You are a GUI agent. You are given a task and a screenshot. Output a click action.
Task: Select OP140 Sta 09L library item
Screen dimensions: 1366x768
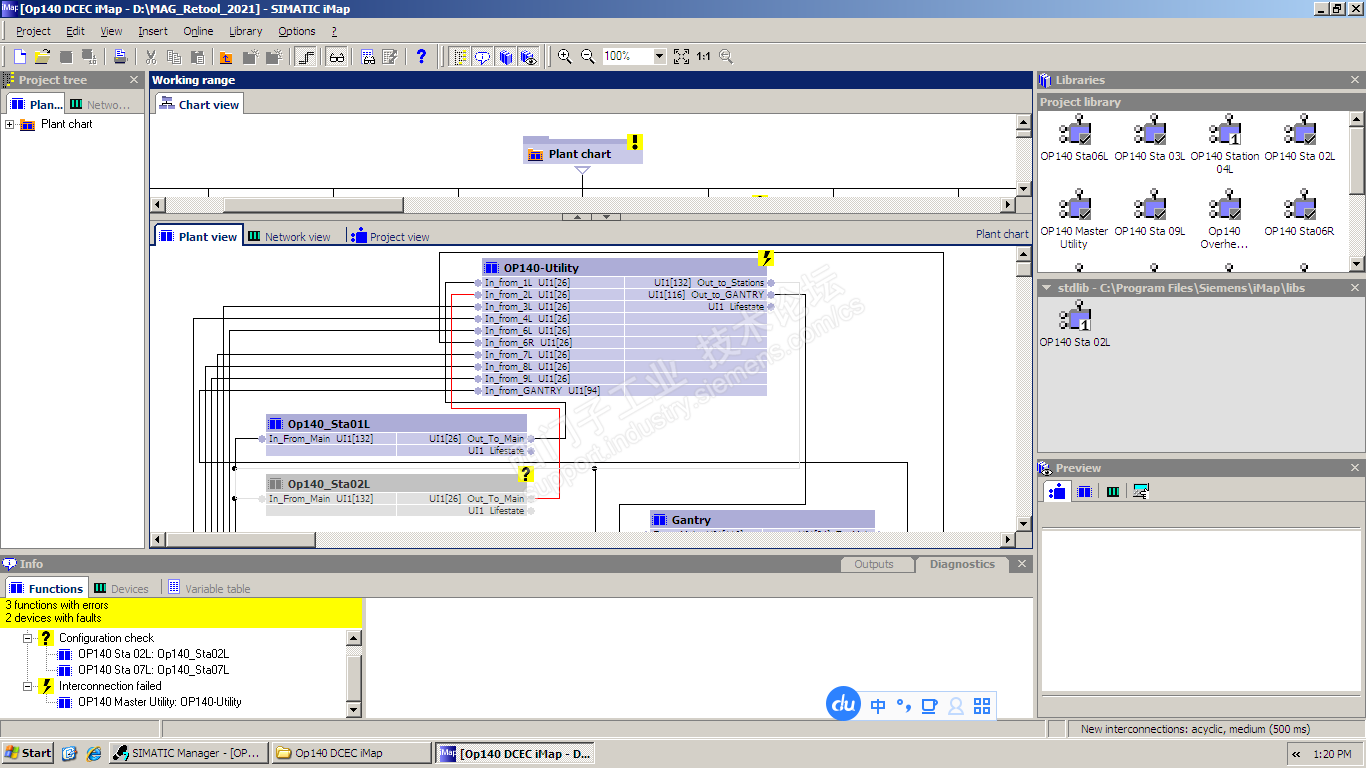1150,213
